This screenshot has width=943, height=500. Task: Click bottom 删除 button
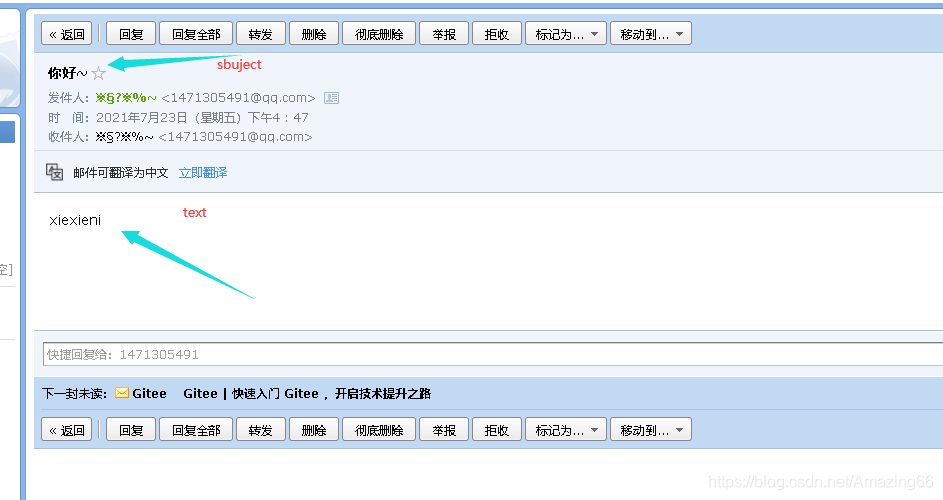314,430
